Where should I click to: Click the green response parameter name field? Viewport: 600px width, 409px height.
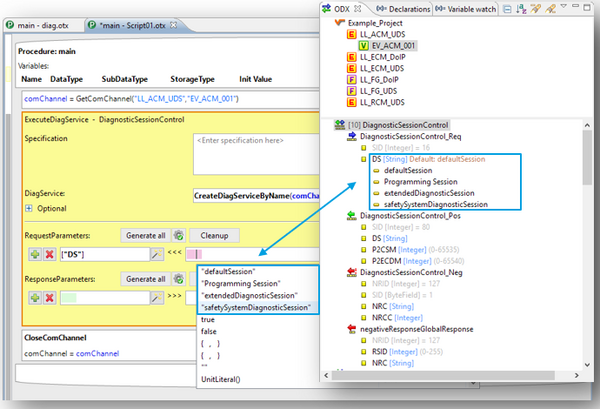pyautogui.click(x=104, y=298)
